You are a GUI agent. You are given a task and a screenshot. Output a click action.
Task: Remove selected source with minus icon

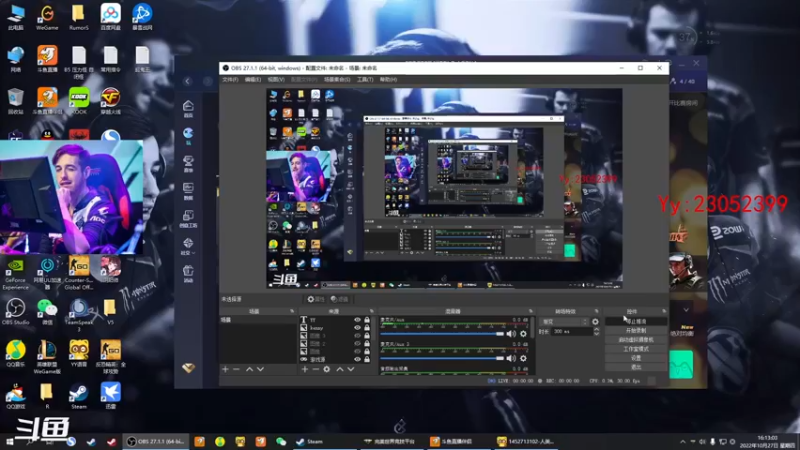(315, 369)
